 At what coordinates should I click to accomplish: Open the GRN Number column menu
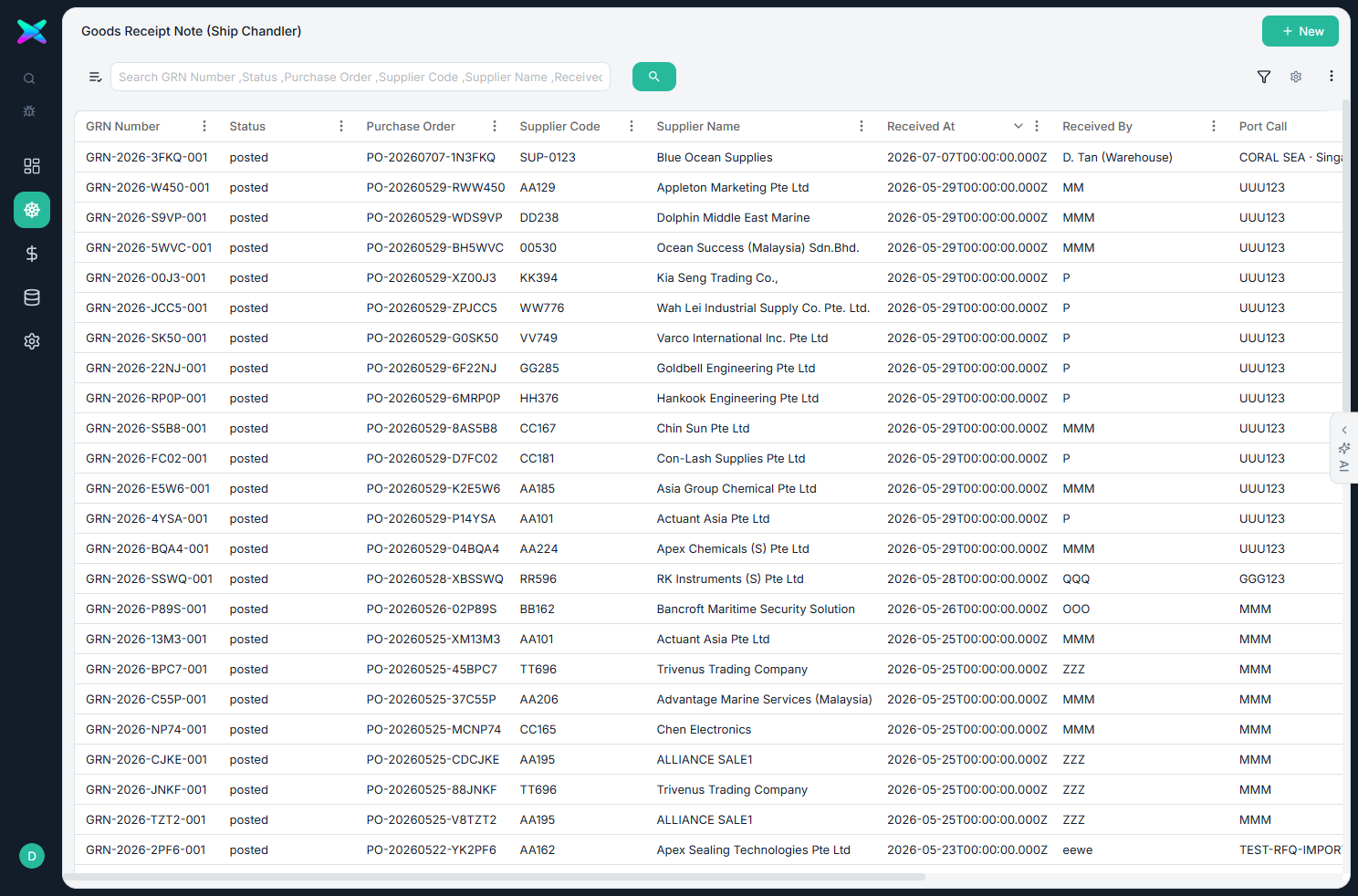[x=204, y=126]
